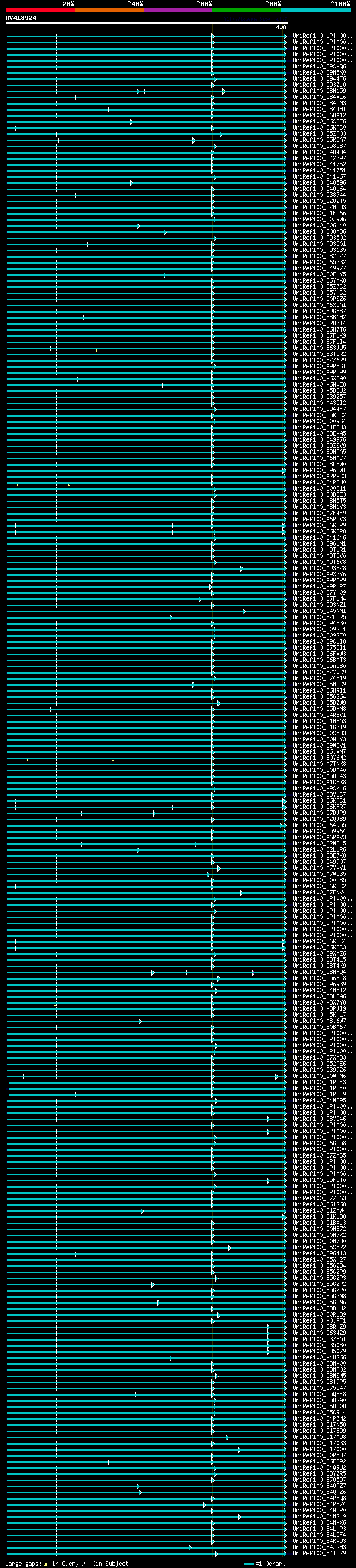Viewport: 356px width, 1568px height.
Task: Select hit UniRef100_Q41646
Action: 319,537
